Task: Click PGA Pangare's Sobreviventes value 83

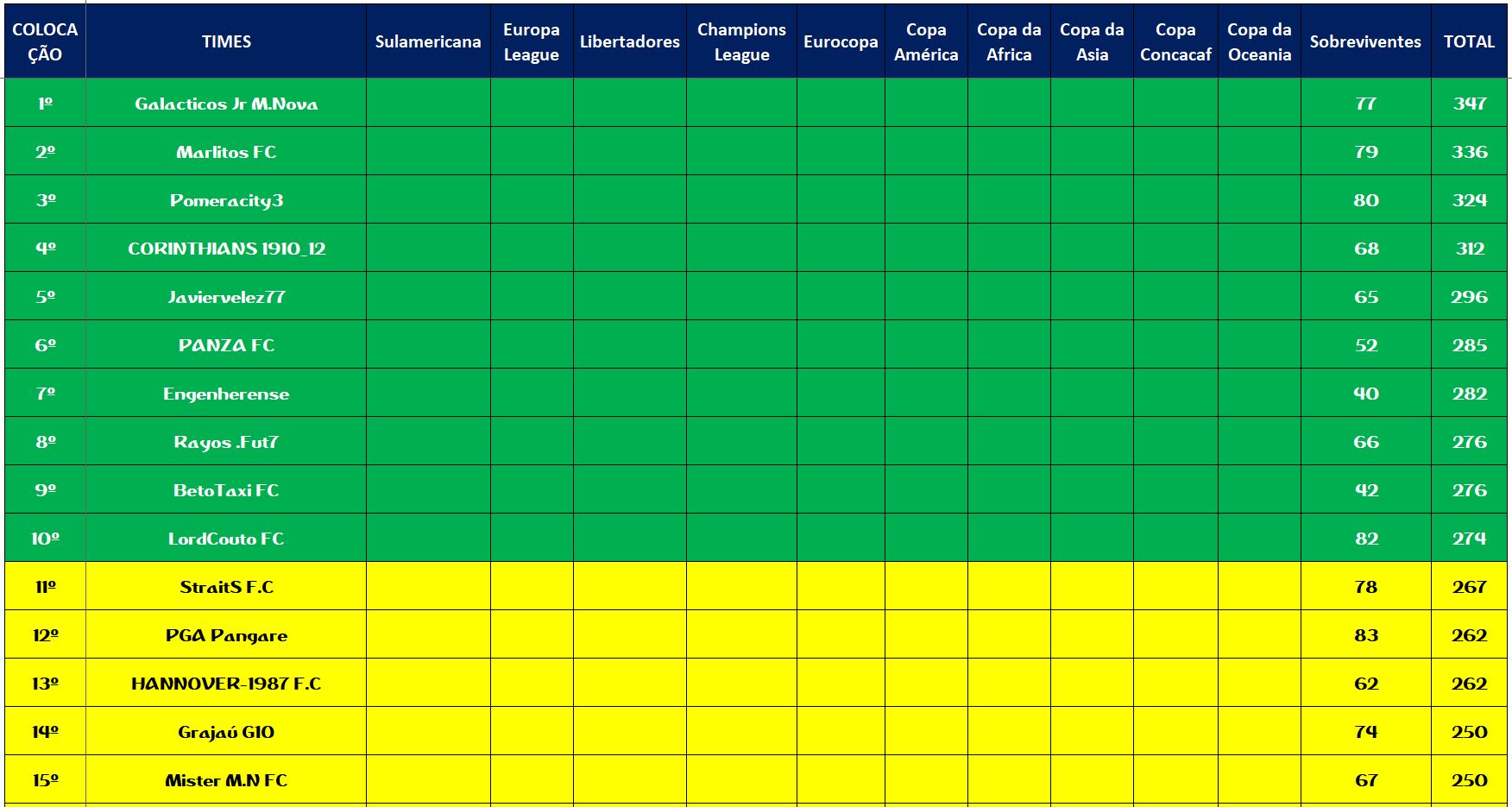Action: click(x=1365, y=635)
